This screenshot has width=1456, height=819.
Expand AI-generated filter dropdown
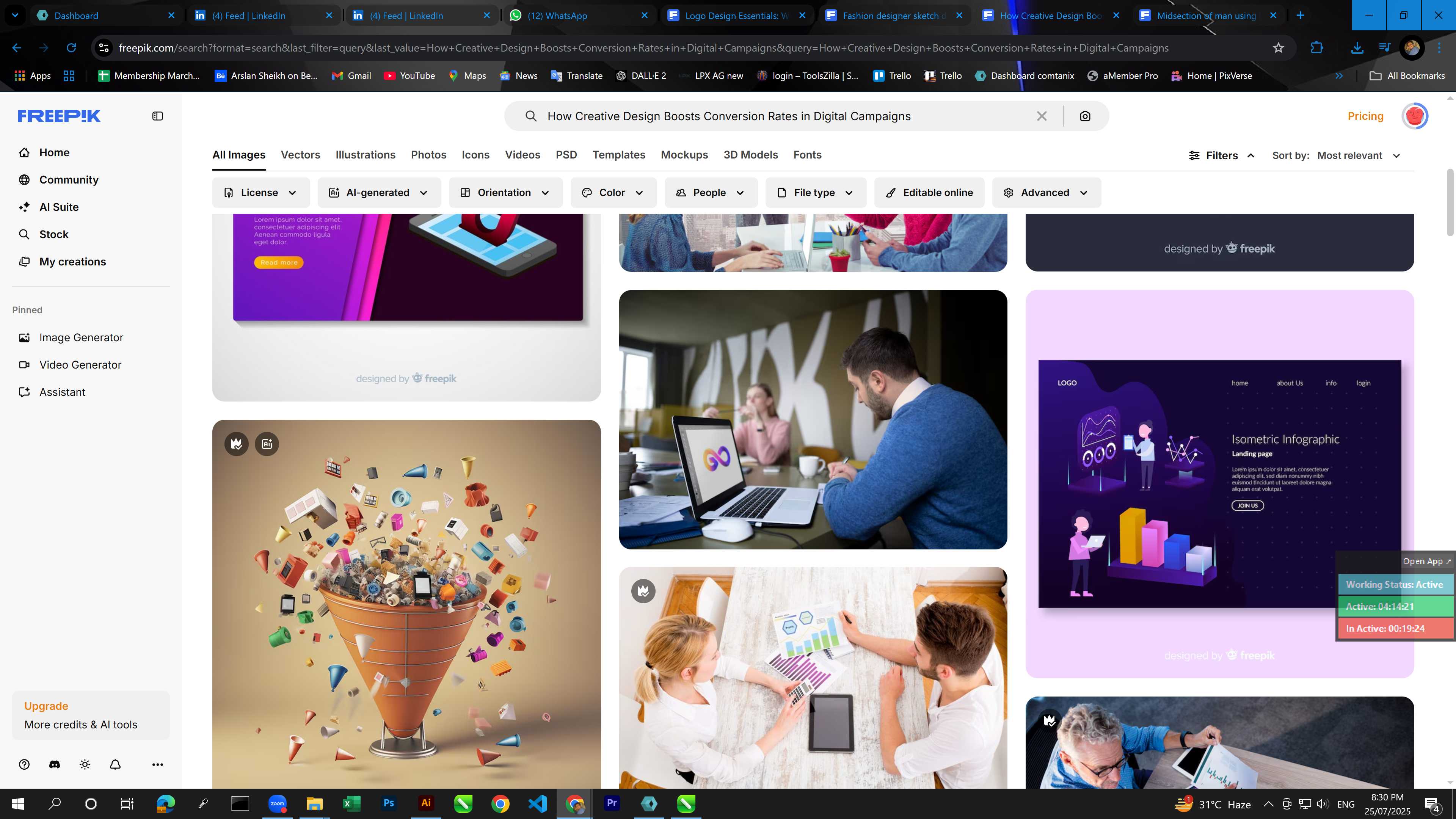[379, 193]
